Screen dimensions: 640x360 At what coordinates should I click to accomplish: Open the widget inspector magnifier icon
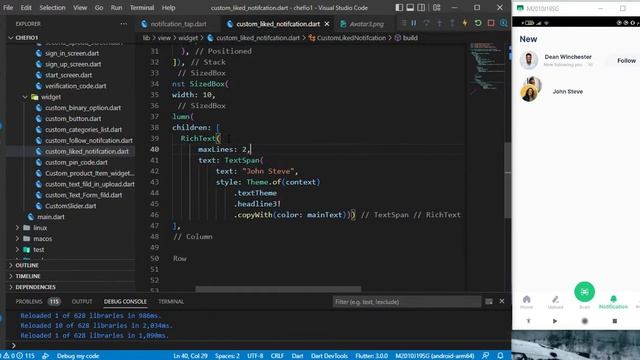[504, 23]
